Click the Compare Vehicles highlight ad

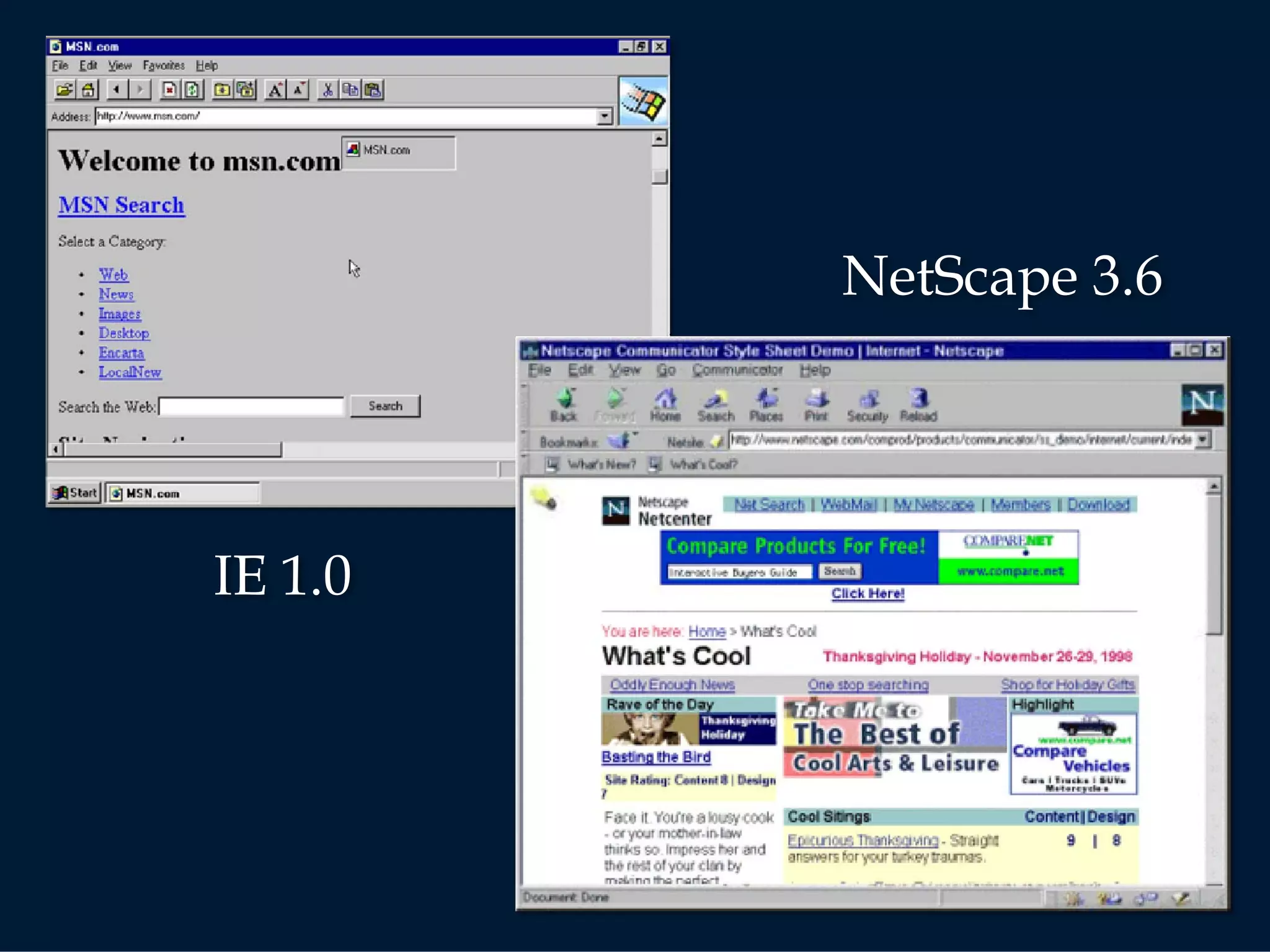point(1073,753)
